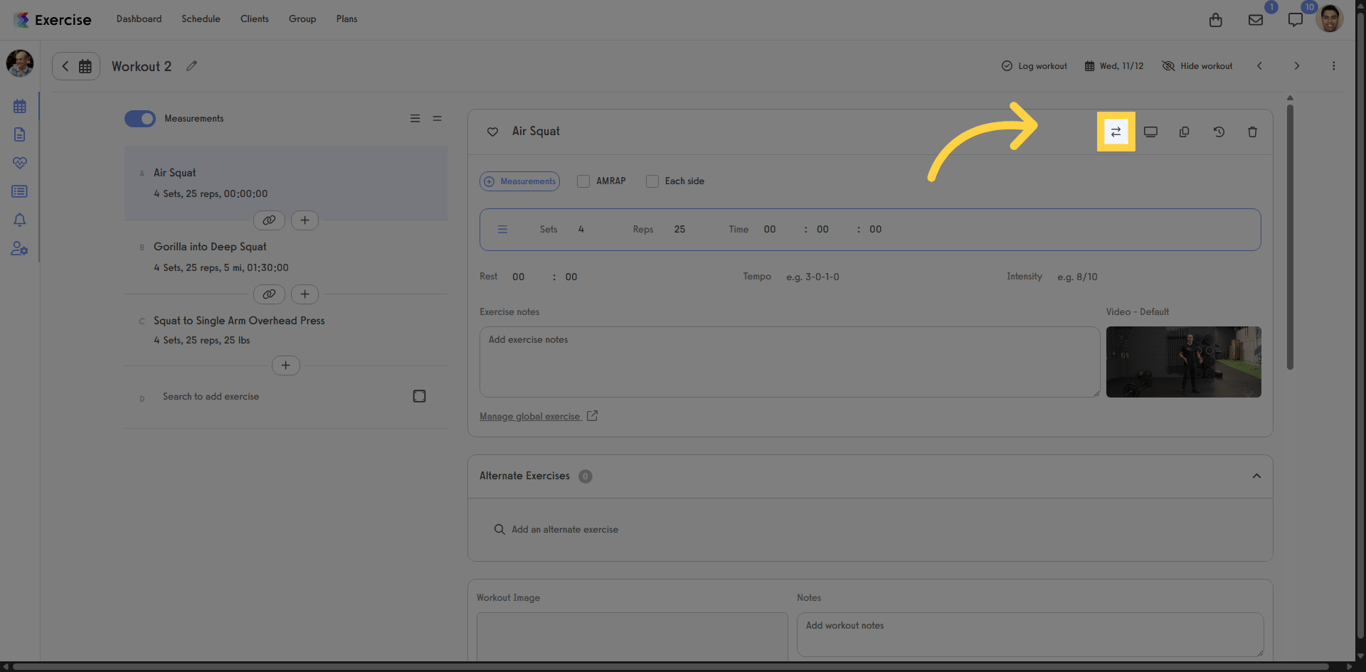Open notifications bell in sidebar

point(19,219)
